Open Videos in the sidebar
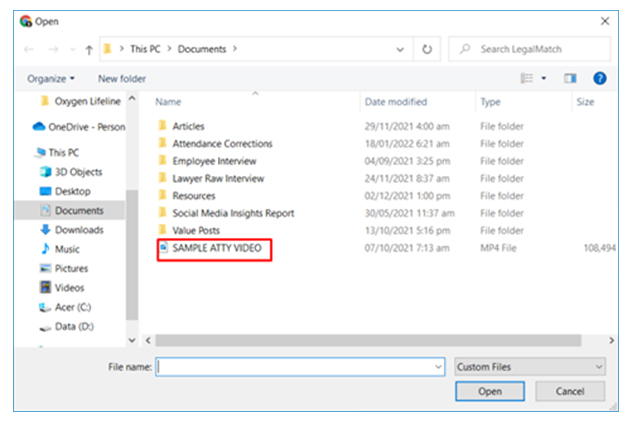 tap(62, 288)
